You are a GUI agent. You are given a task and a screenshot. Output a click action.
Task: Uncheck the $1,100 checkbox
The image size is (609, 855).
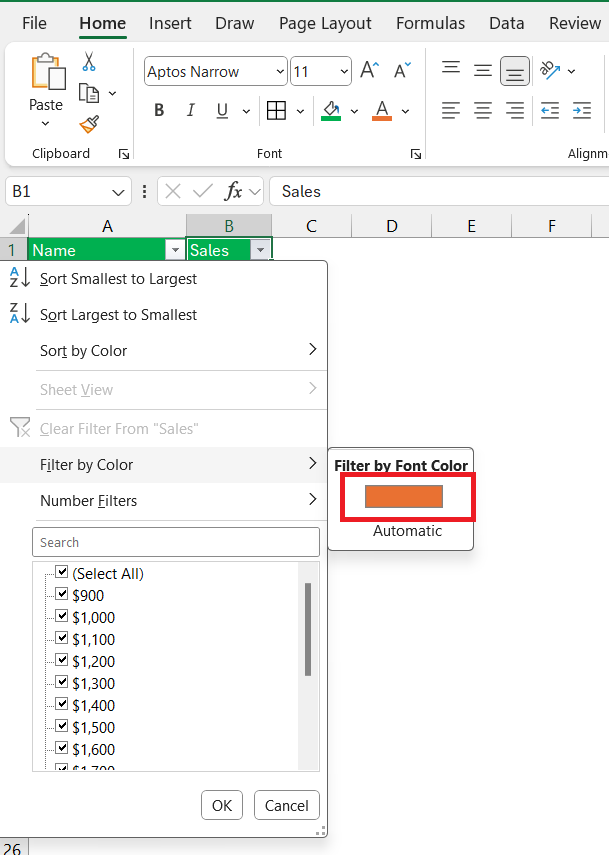[62, 638]
